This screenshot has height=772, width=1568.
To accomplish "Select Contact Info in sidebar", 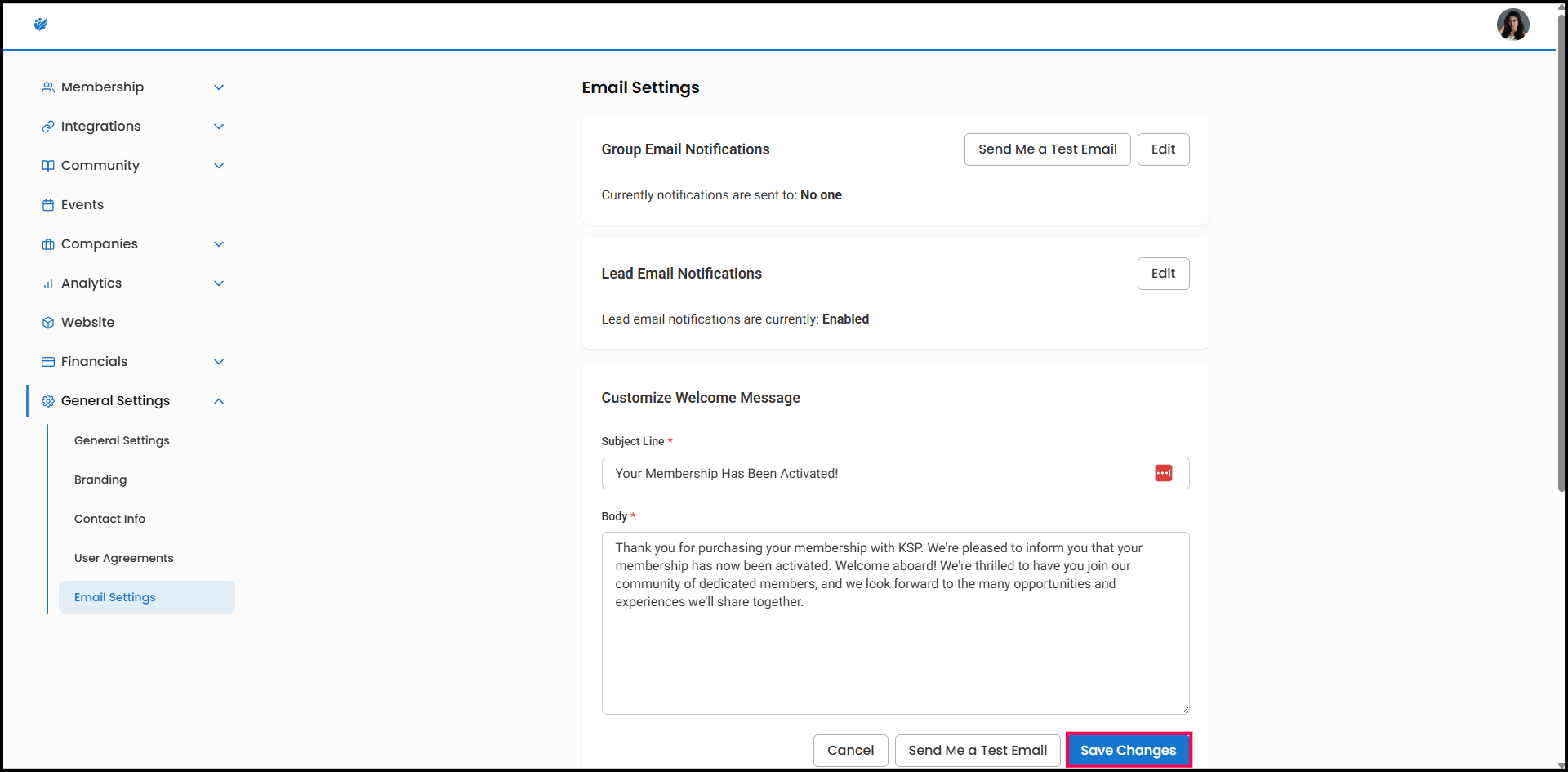I will [109, 519].
